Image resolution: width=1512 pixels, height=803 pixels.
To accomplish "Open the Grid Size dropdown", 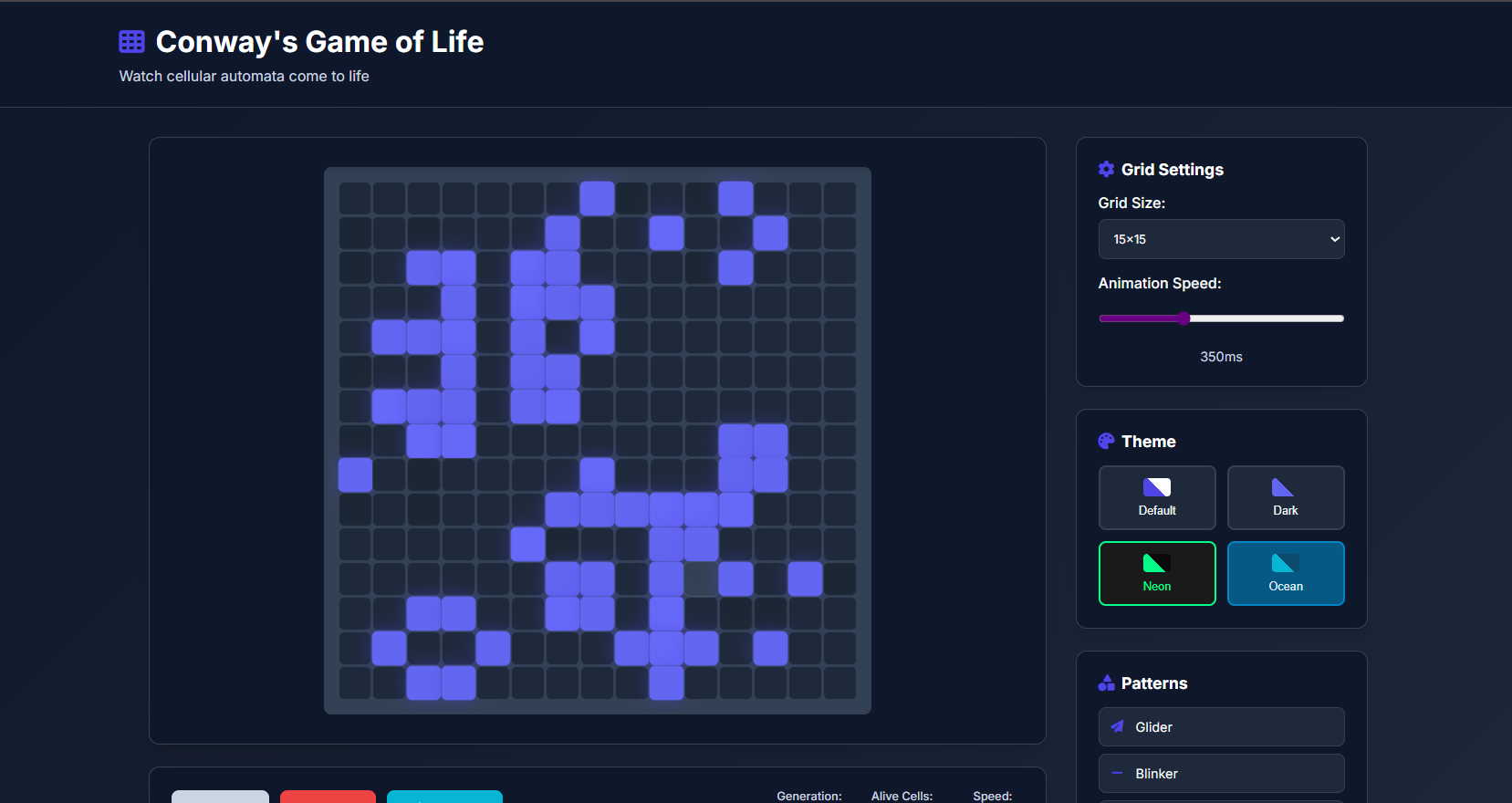I will [1220, 239].
